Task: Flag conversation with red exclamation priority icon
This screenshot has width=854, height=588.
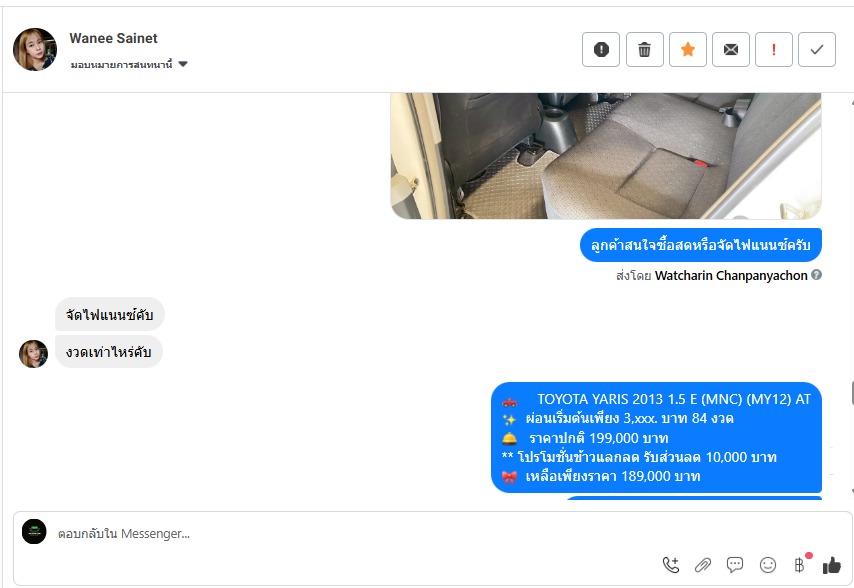Action: pyautogui.click(x=774, y=50)
